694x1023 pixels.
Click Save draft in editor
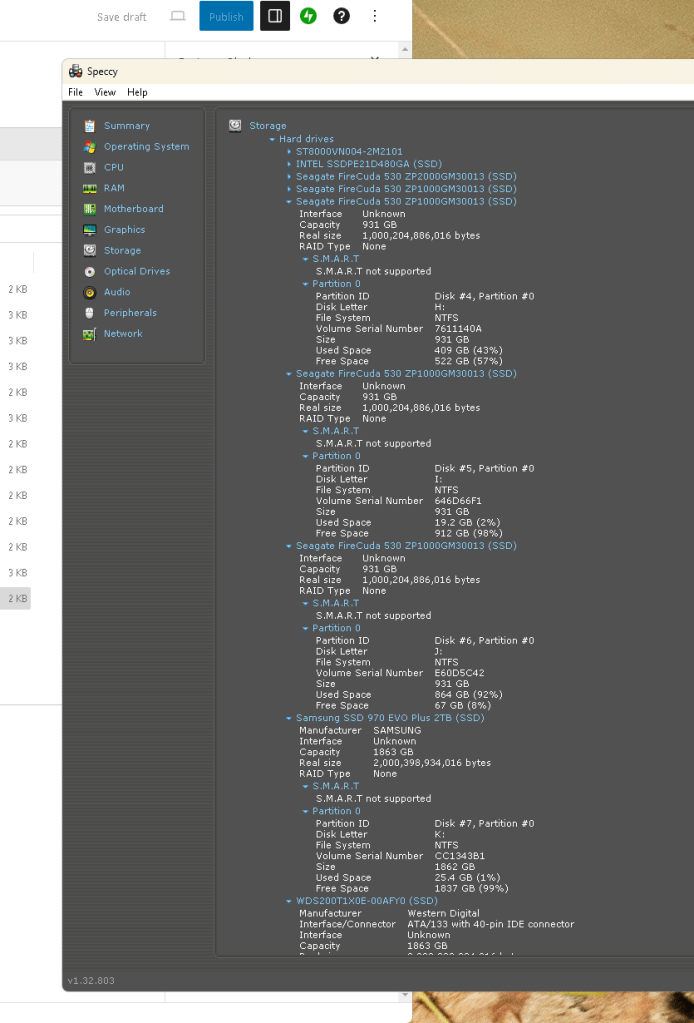122,17
